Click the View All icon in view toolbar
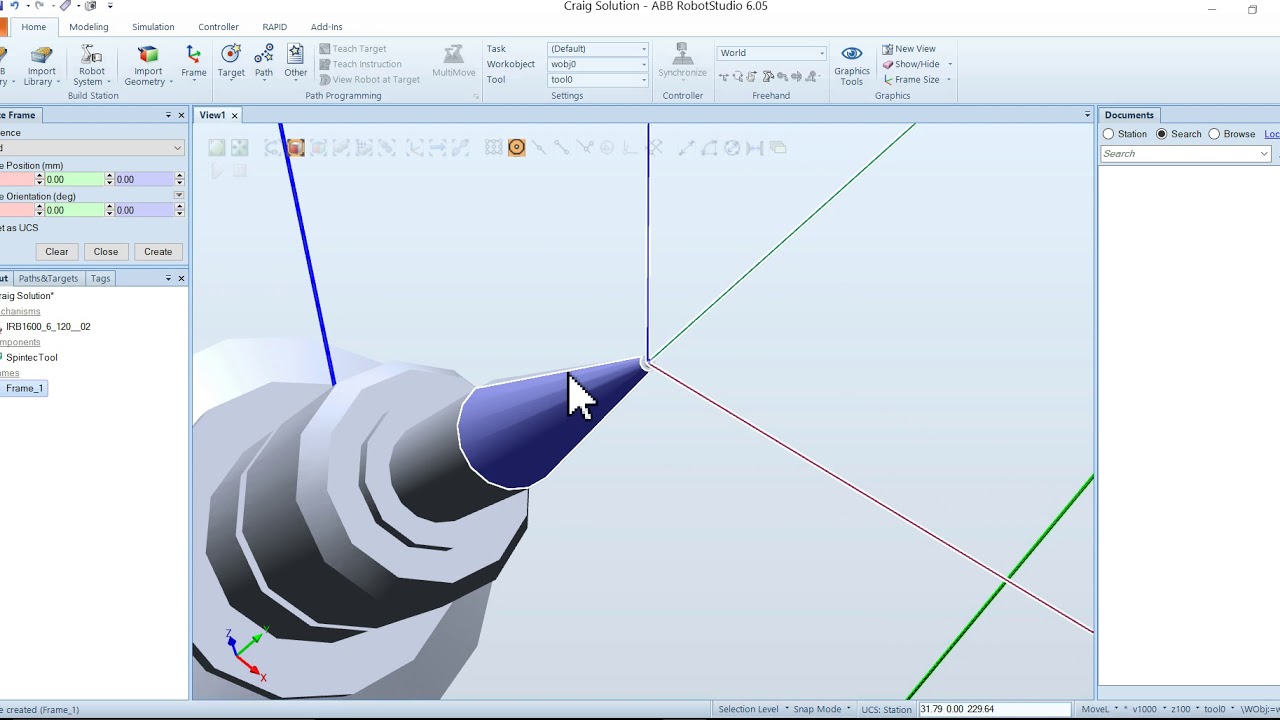The image size is (1280, 720). pyautogui.click(x=217, y=148)
